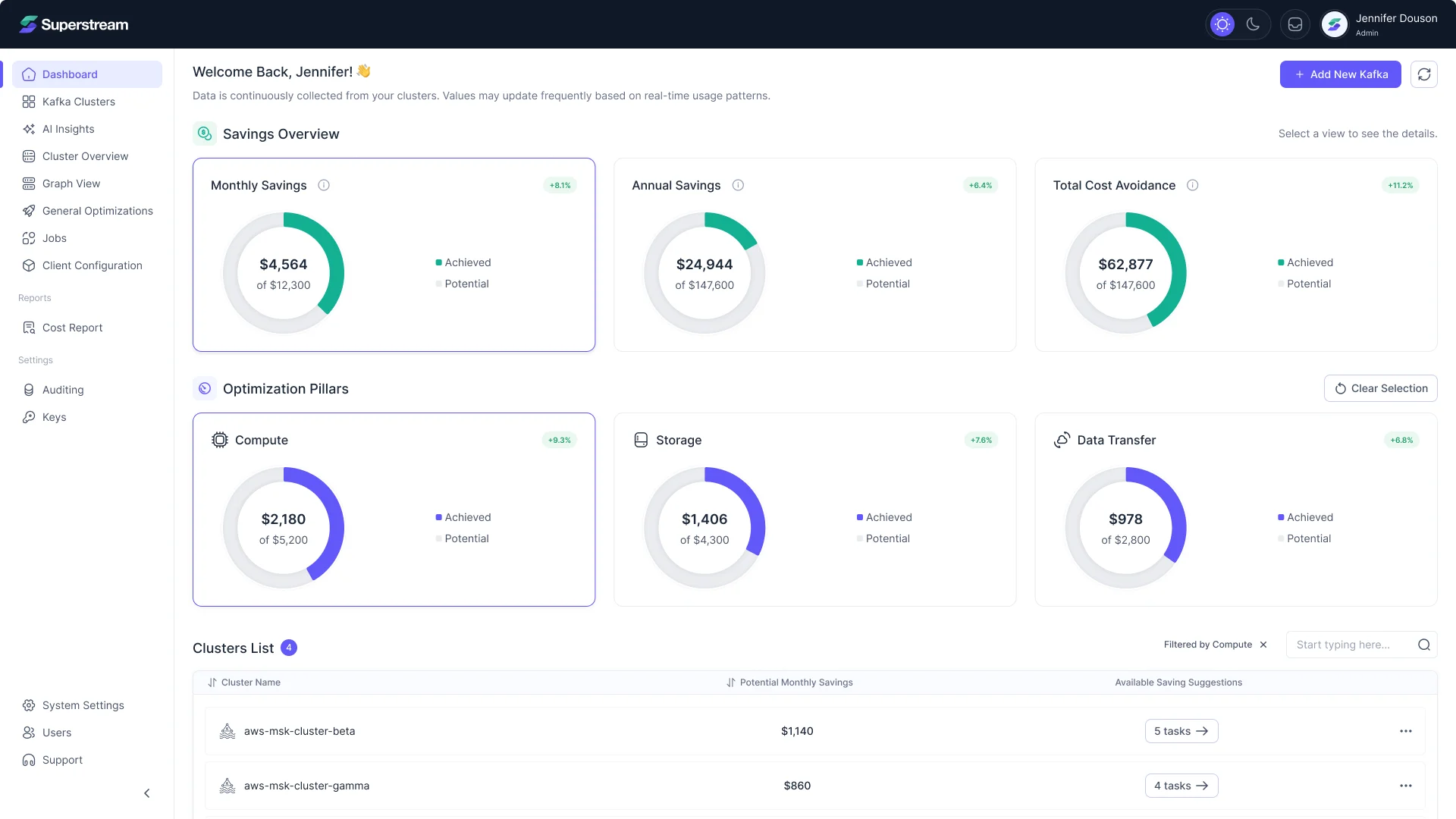Open General Optimizations page
The width and height of the screenshot is (1456, 819).
87,211
